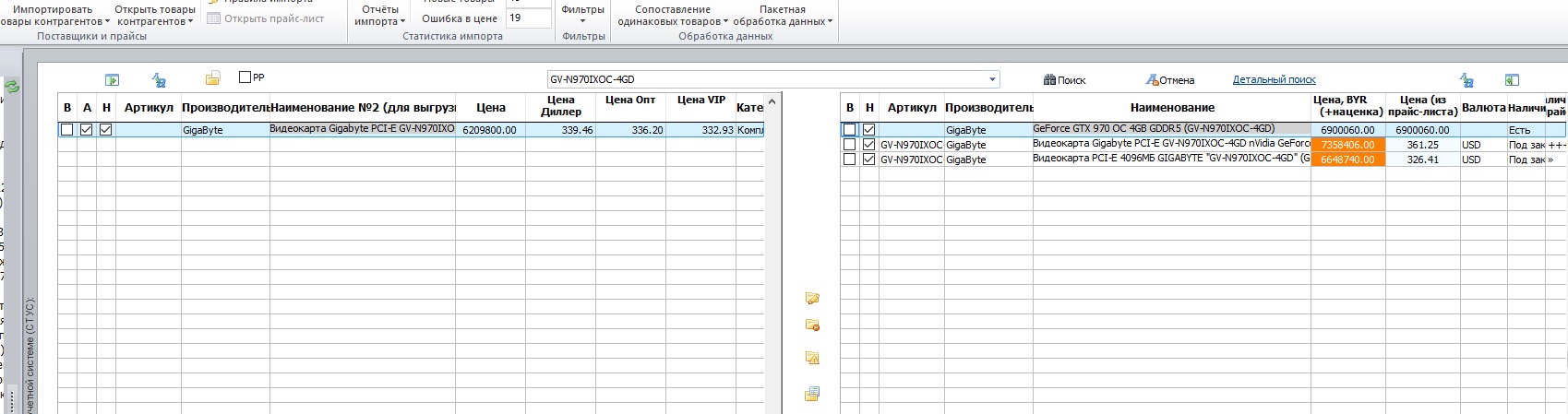Sort left grid by Производитель column header
The image size is (1568, 414).
click(225, 108)
